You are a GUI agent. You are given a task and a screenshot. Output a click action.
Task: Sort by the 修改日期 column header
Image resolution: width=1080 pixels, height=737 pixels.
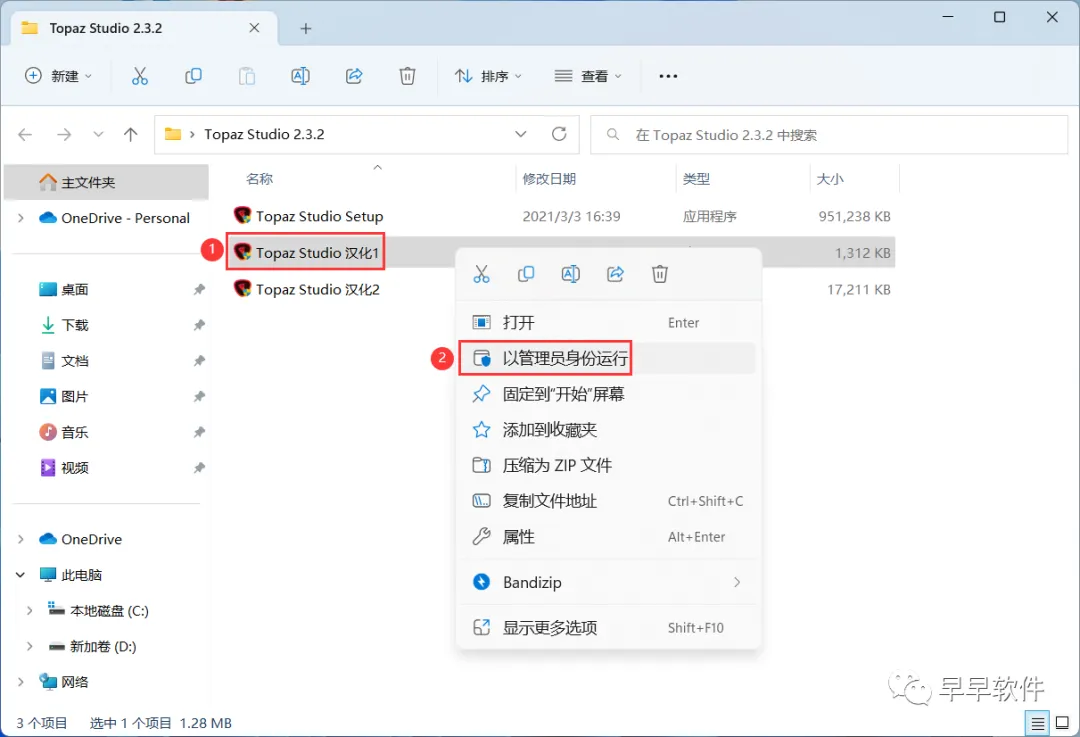click(x=549, y=179)
